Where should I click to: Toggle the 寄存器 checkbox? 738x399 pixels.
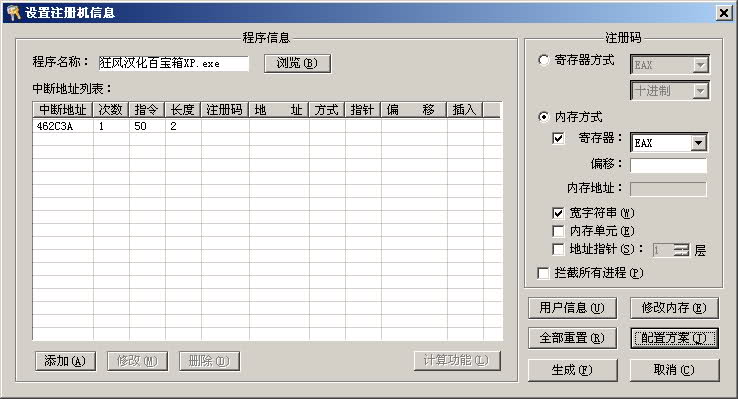558,138
